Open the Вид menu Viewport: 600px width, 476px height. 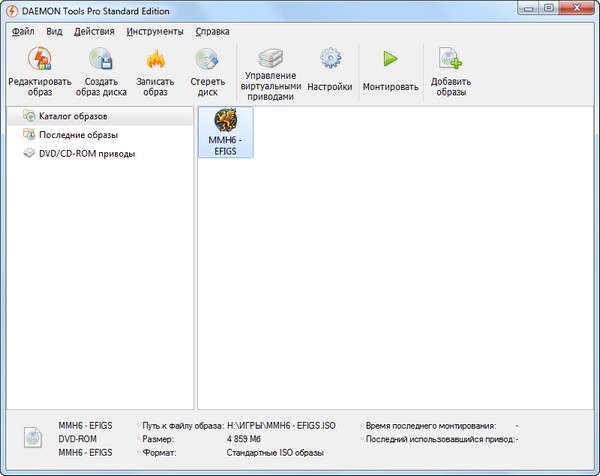(x=54, y=31)
